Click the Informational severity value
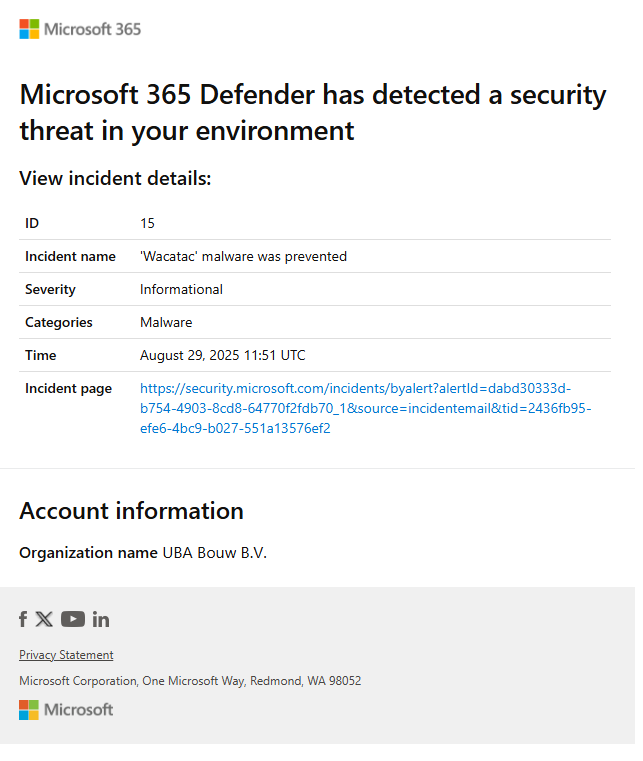 point(181,289)
